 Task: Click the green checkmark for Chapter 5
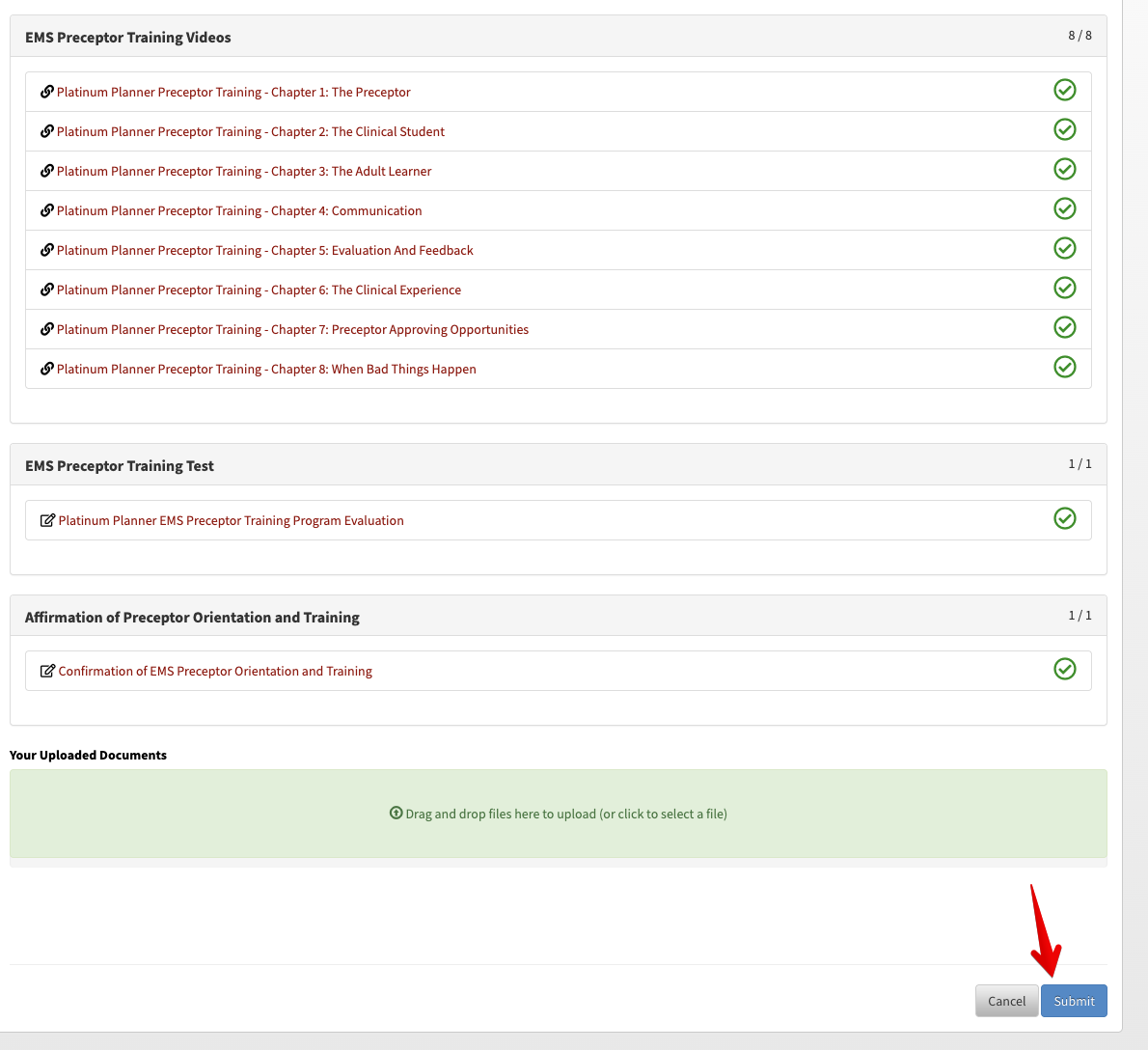pos(1064,248)
